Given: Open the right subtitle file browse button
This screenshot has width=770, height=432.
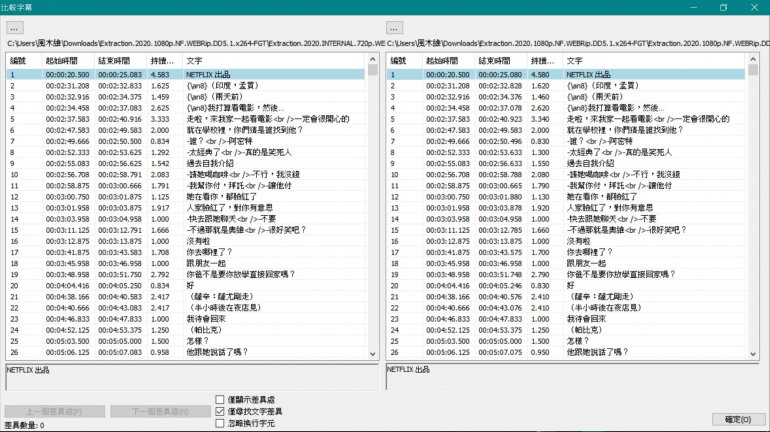Looking at the screenshot, I should 394,28.
